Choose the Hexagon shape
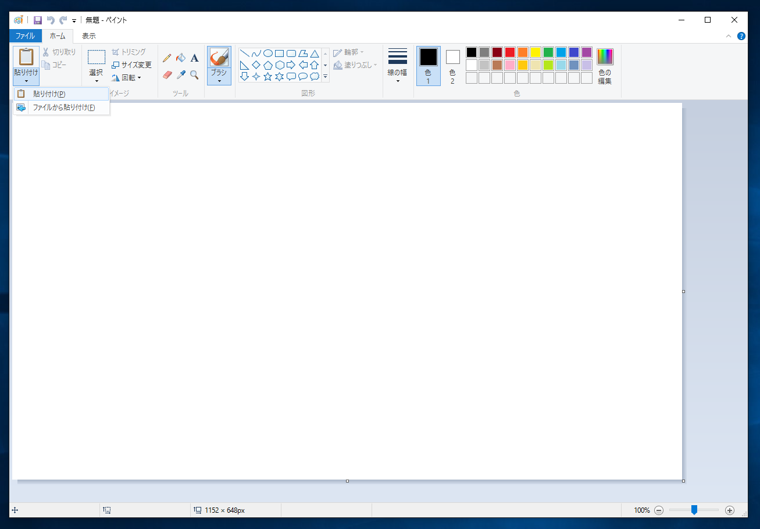This screenshot has height=529, width=760. (x=279, y=65)
